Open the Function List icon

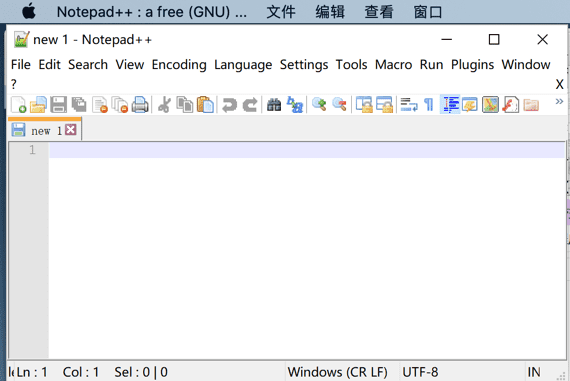(x=511, y=105)
